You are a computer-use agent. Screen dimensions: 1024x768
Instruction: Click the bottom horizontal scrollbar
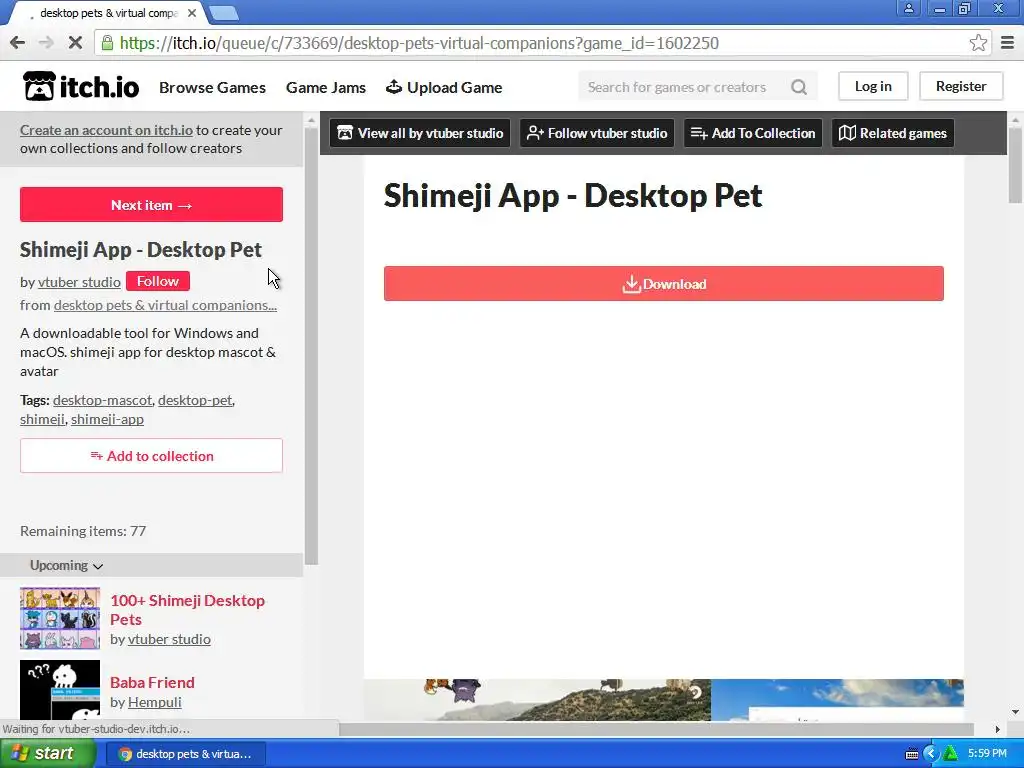coord(656,729)
